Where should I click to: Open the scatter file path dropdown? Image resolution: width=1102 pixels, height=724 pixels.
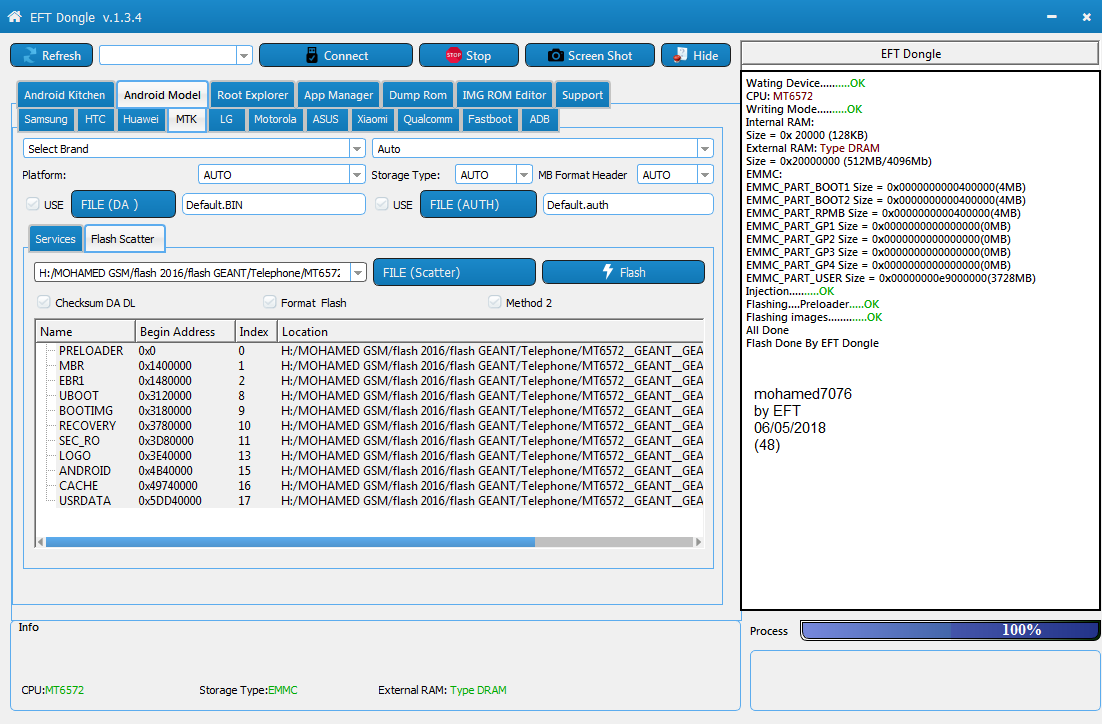[x=358, y=273]
